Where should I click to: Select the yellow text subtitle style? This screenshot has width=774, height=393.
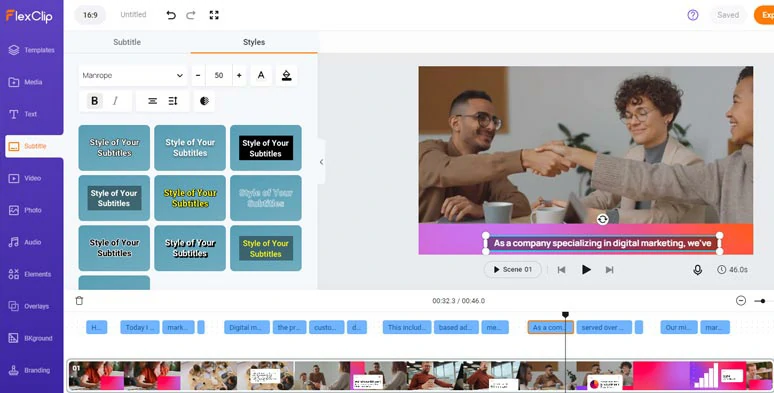tap(190, 198)
